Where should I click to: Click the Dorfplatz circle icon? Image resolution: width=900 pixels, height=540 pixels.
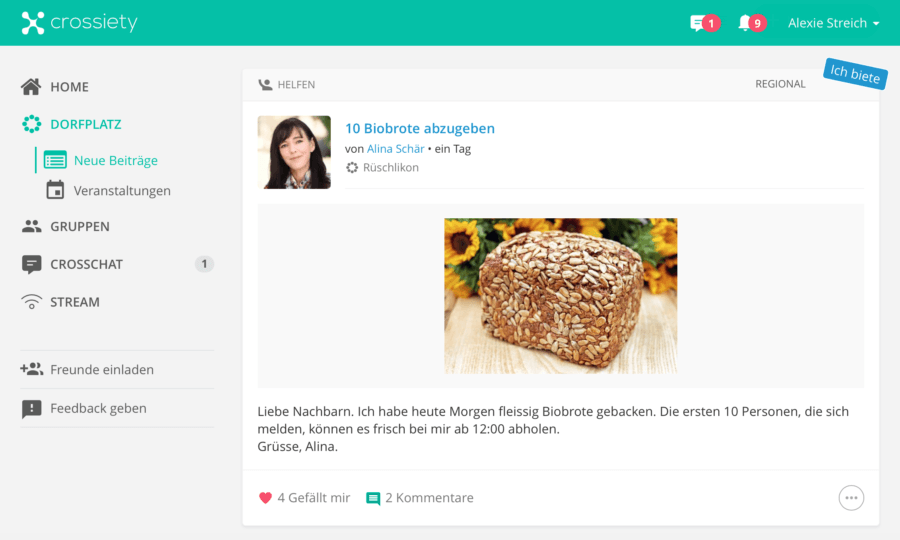point(32,124)
